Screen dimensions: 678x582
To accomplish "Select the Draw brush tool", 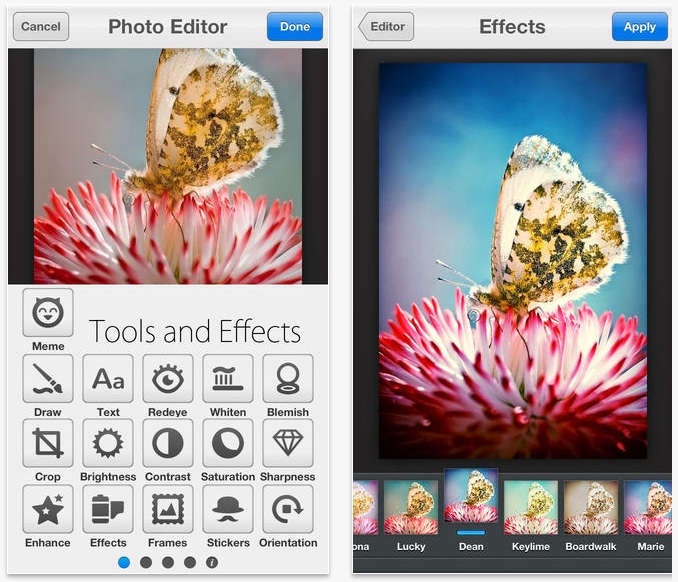I will point(48,378).
